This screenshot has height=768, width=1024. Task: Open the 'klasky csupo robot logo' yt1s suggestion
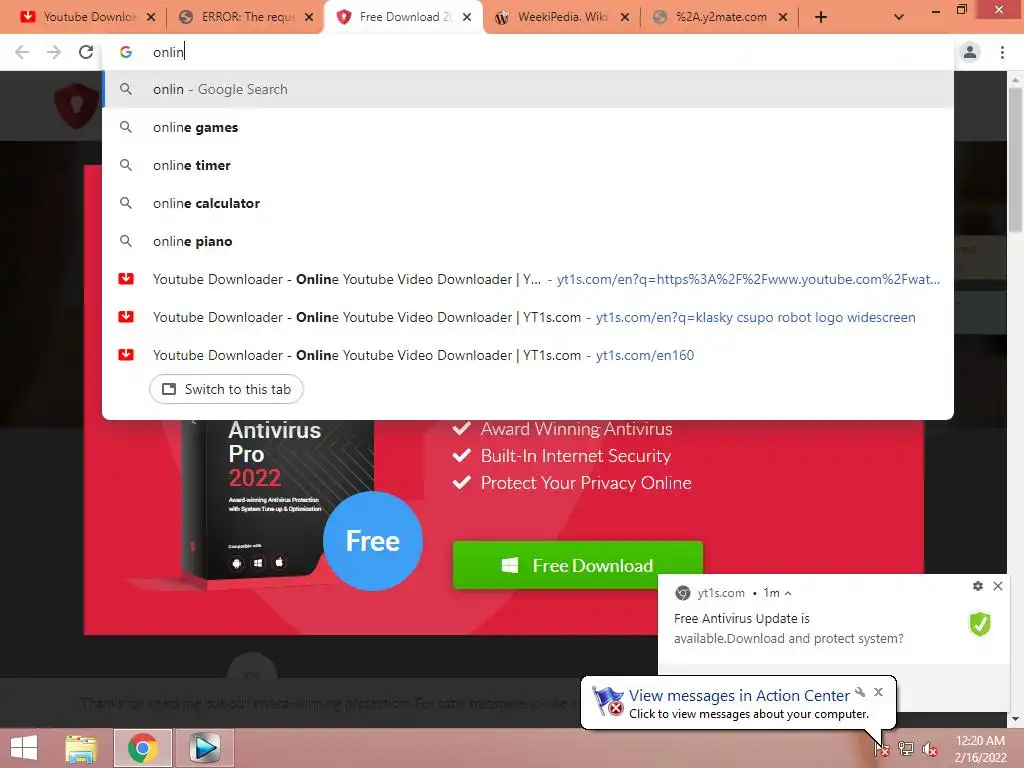point(528,317)
